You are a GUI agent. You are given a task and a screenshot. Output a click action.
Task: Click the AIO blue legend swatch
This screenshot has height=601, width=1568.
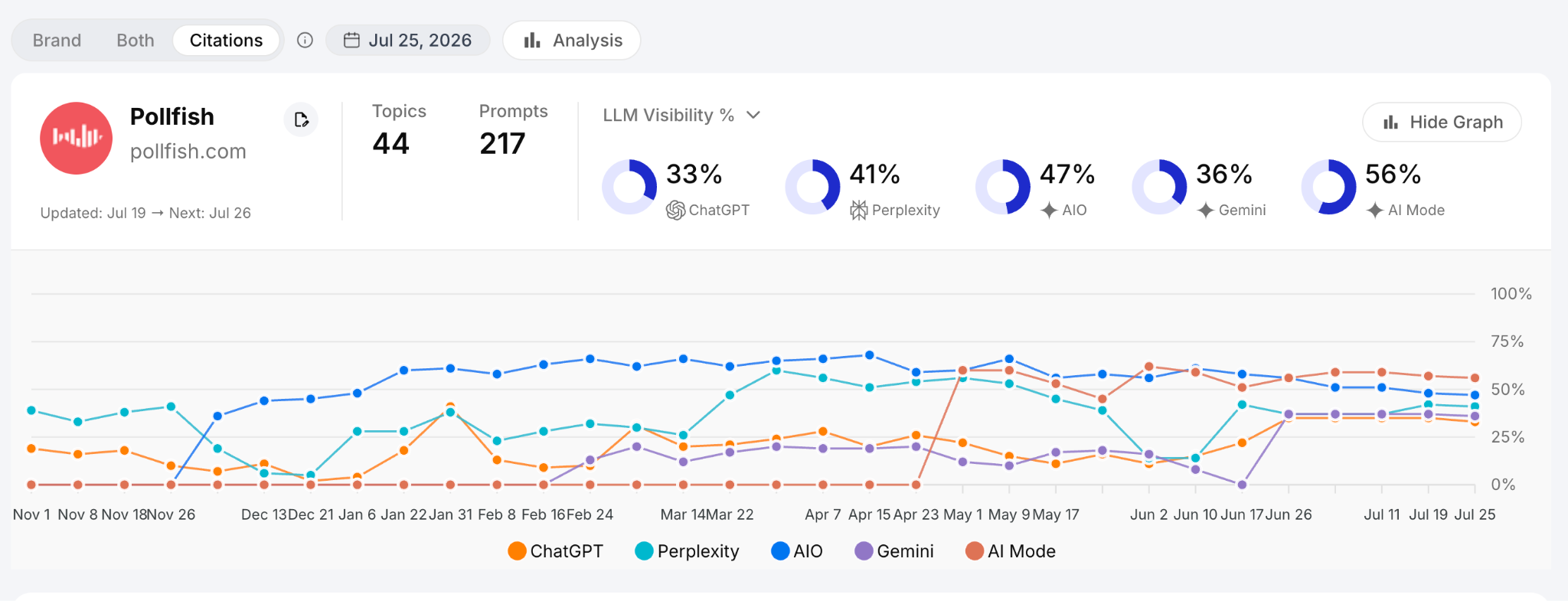tap(780, 551)
